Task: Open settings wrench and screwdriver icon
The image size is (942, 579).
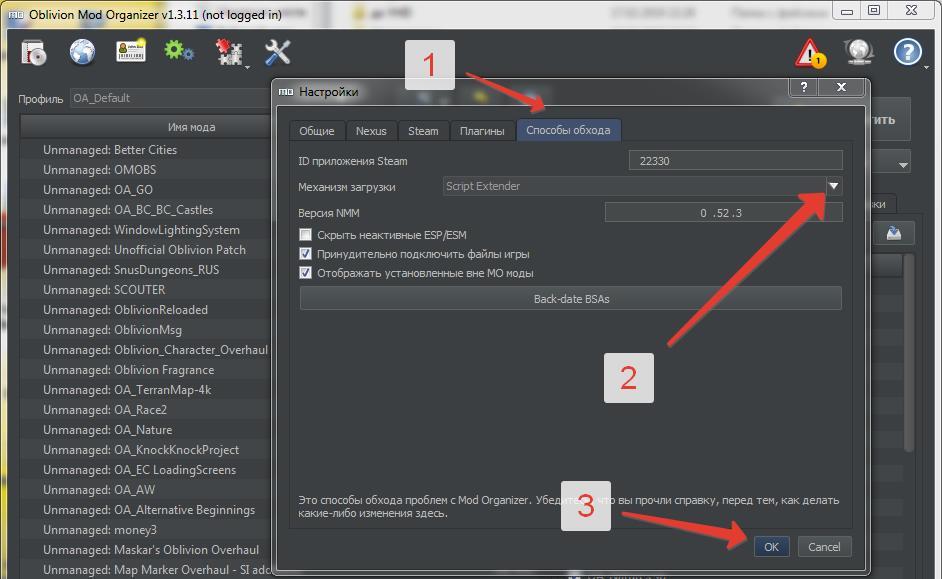Action: (x=277, y=52)
